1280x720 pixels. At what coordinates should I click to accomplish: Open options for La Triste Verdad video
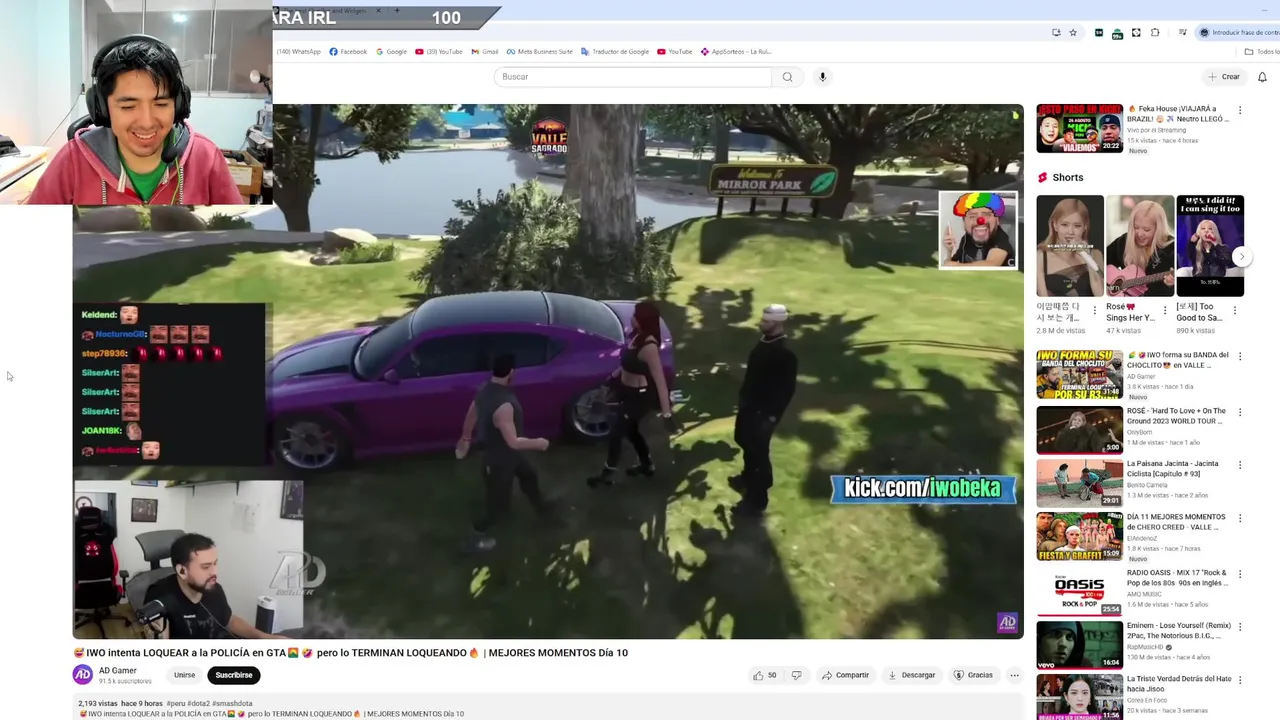pos(1240,681)
